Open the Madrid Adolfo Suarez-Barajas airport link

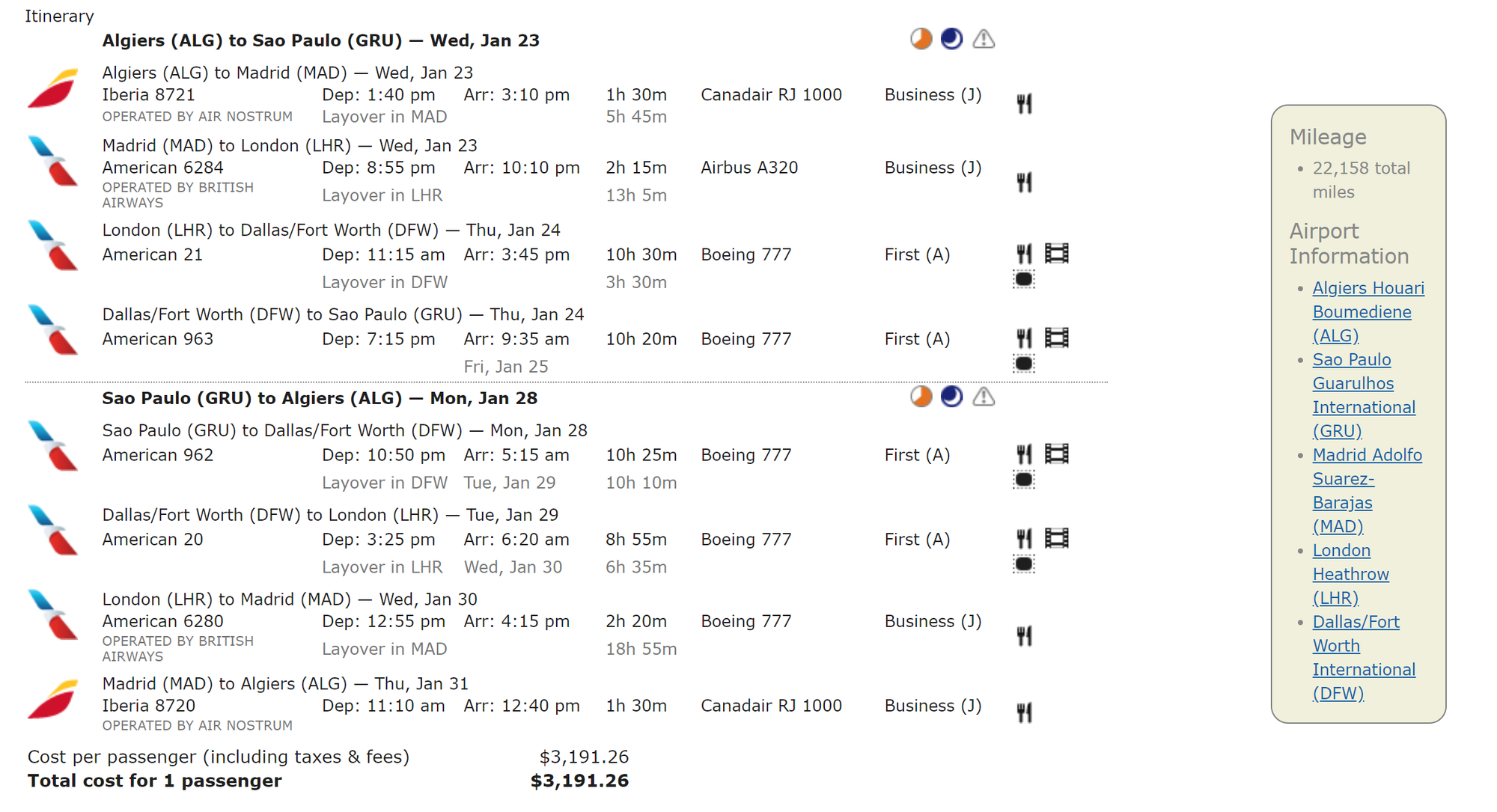click(x=1366, y=490)
